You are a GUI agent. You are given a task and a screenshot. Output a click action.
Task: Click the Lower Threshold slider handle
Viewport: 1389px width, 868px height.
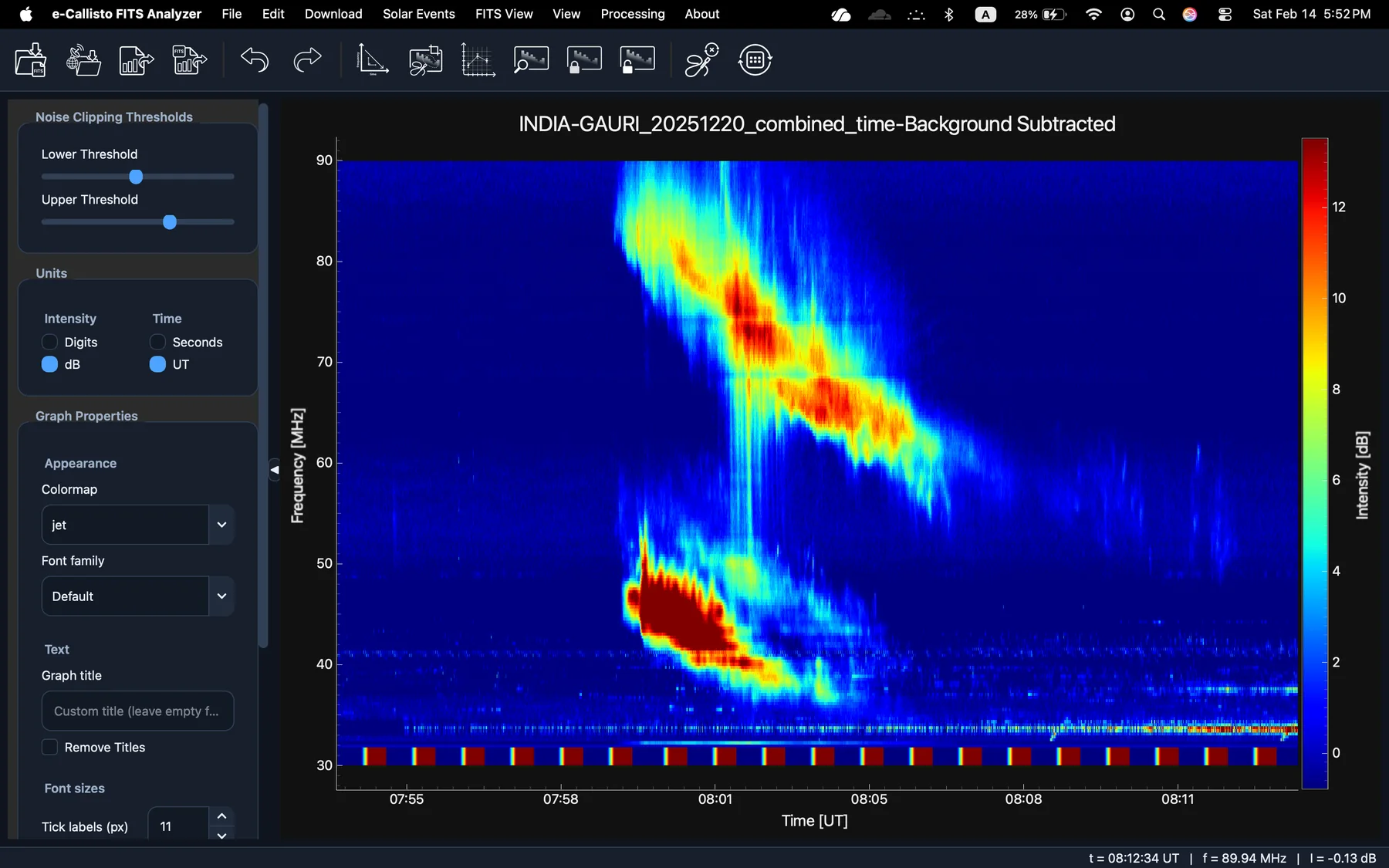click(136, 177)
